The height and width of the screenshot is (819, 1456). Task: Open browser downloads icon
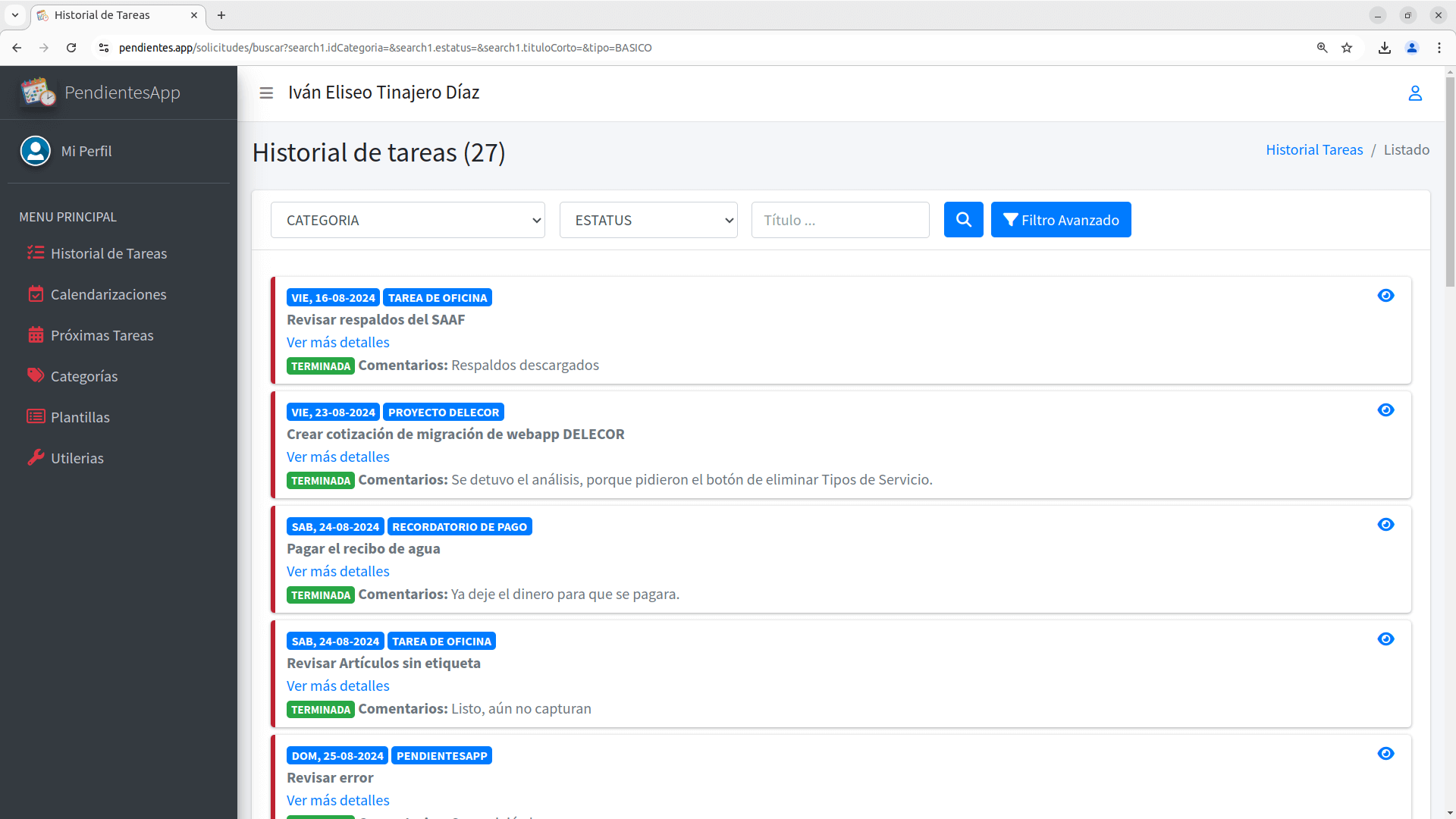(1385, 48)
